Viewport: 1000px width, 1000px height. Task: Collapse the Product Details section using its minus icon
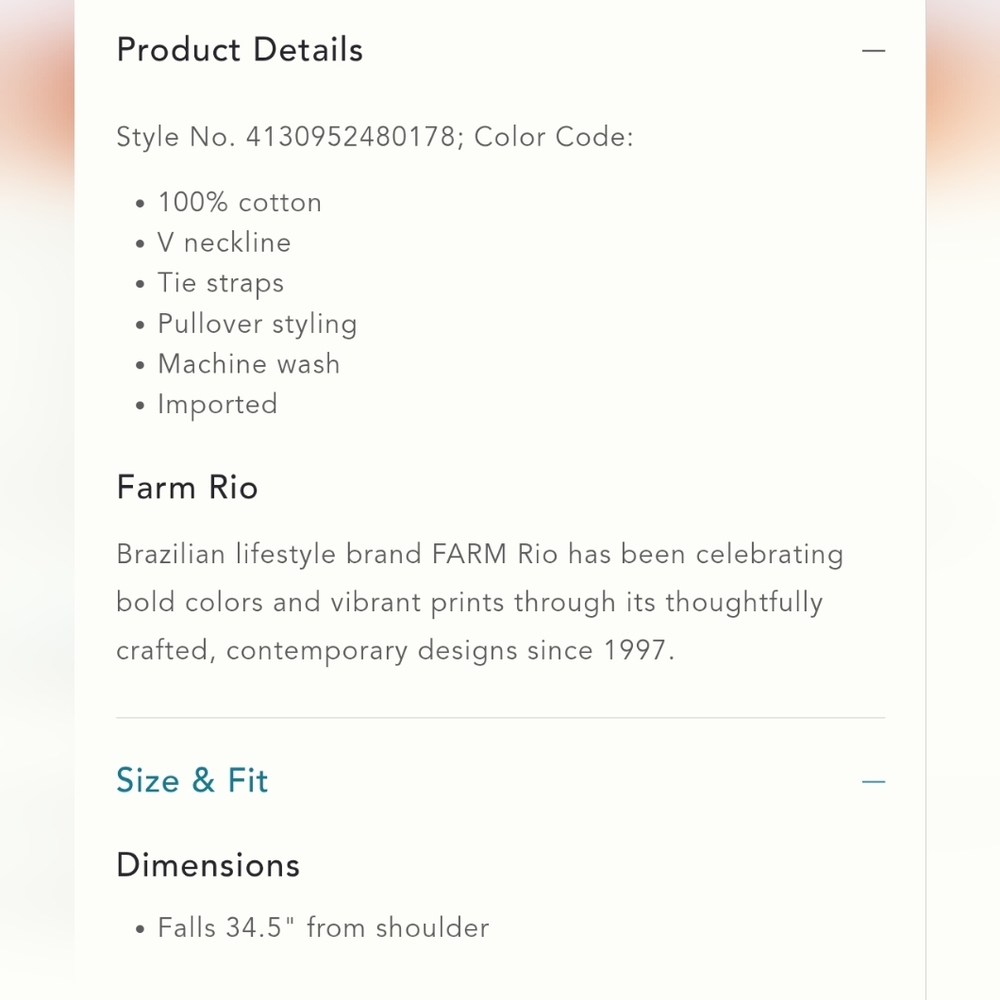tap(874, 49)
